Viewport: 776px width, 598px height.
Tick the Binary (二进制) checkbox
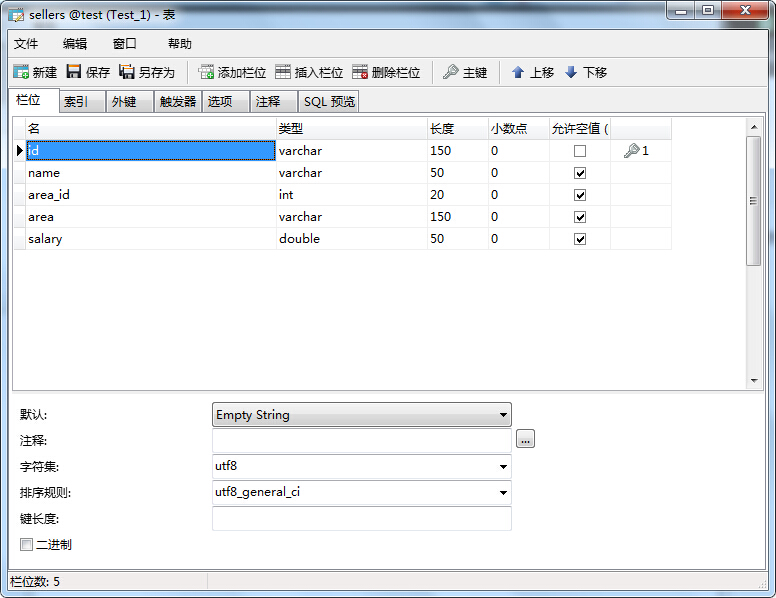[26, 545]
